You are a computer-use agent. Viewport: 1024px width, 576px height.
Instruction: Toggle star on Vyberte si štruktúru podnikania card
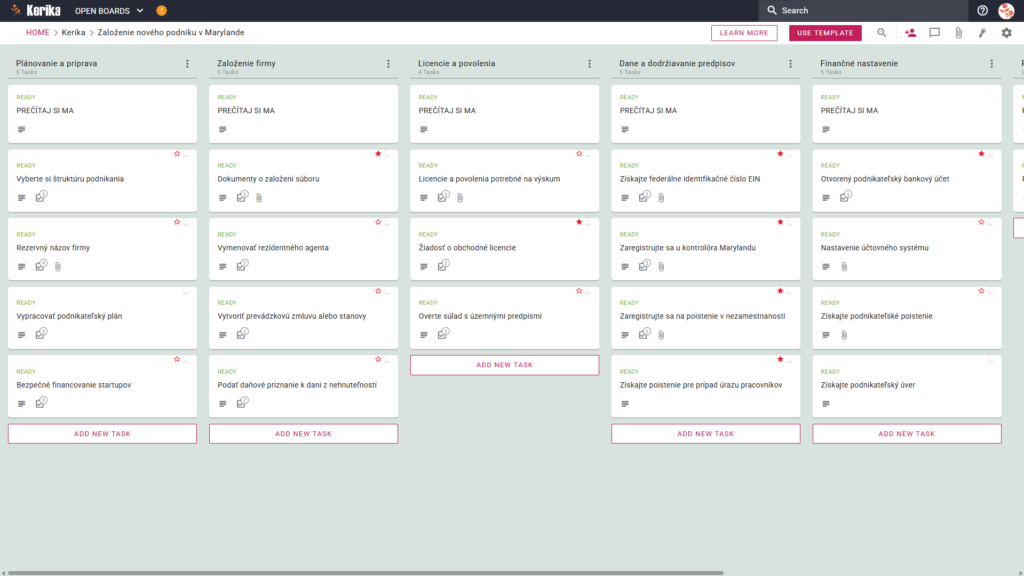coord(177,154)
